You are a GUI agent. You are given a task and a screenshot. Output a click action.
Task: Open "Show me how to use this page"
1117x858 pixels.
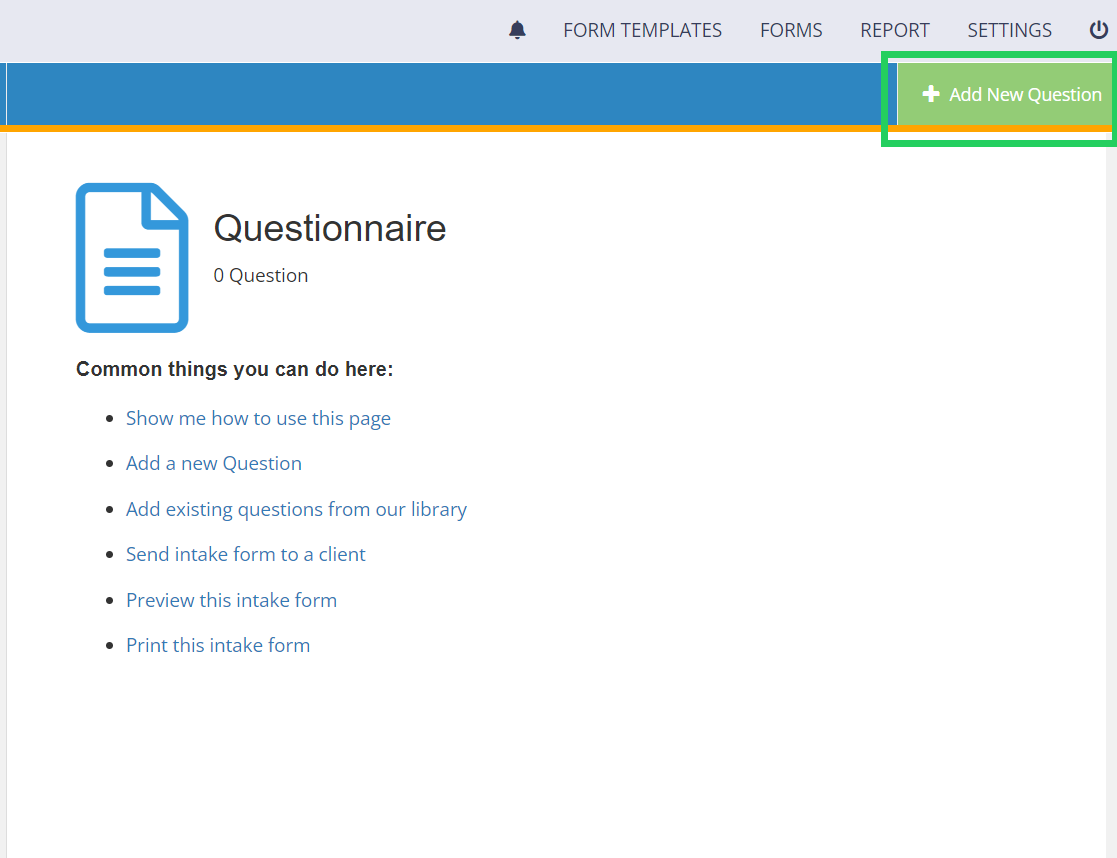coord(258,418)
